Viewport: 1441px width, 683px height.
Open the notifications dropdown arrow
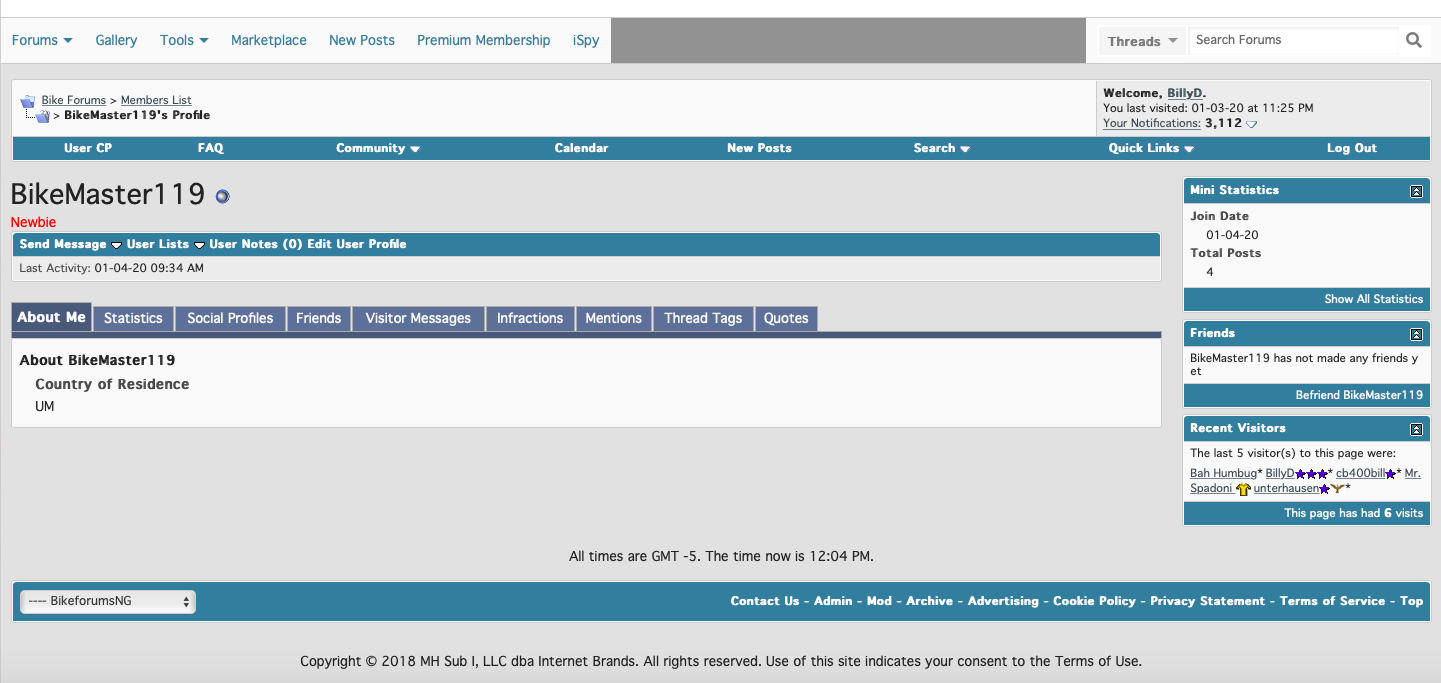pyautogui.click(x=1251, y=124)
